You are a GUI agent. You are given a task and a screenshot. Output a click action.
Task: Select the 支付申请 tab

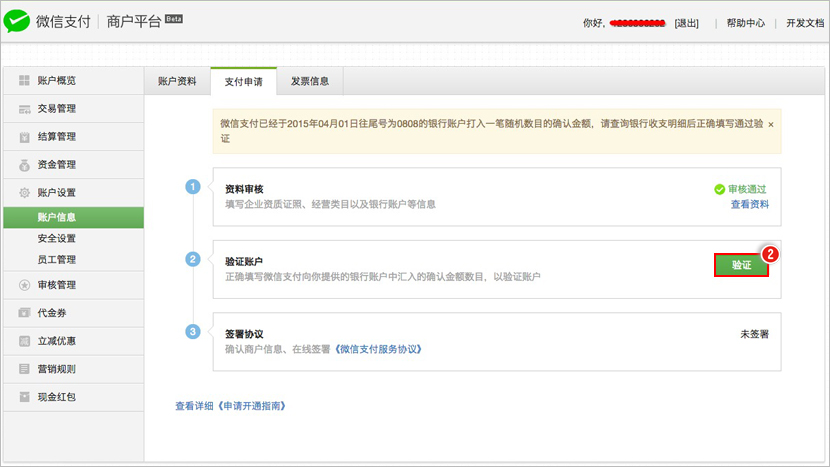243,82
